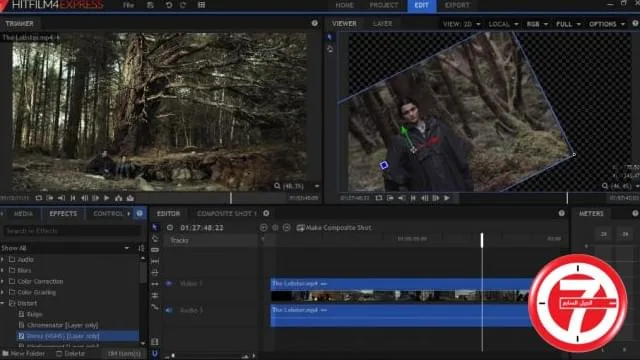Toggle Video 1 track visibility eye
Viewport: 640px width, 360px height.
(169, 283)
